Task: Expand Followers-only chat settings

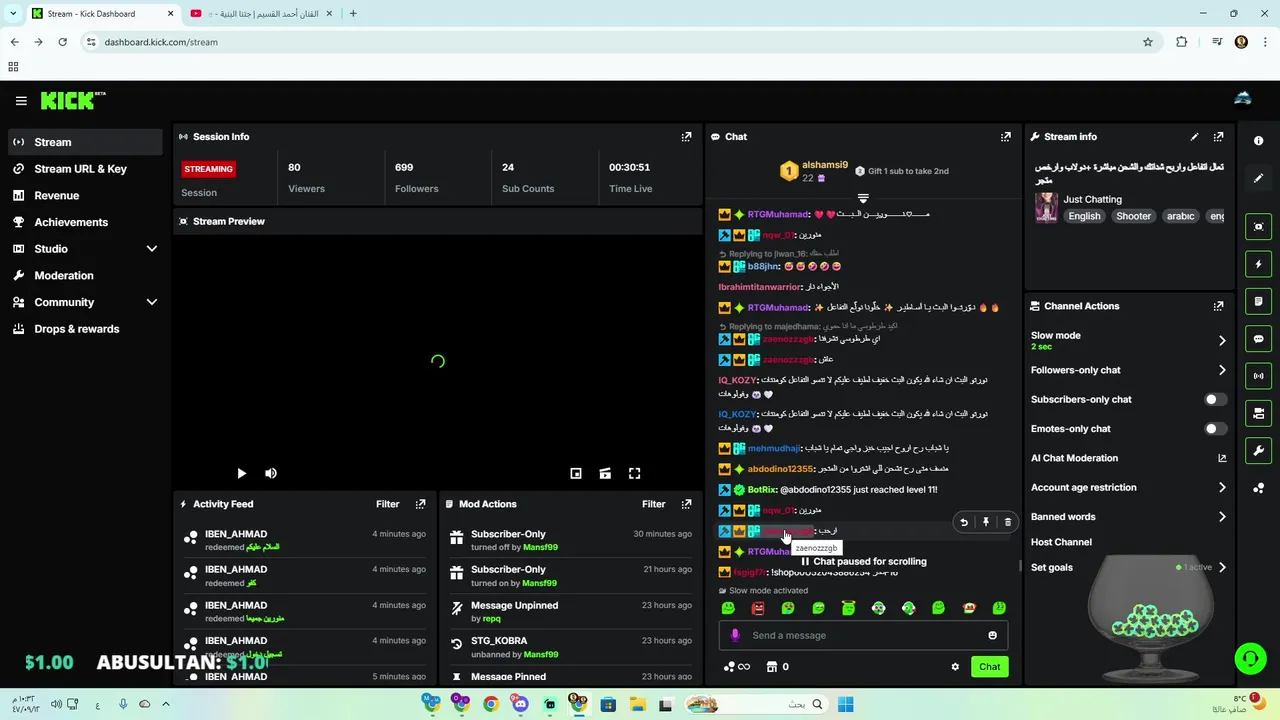Action: (x=1221, y=370)
